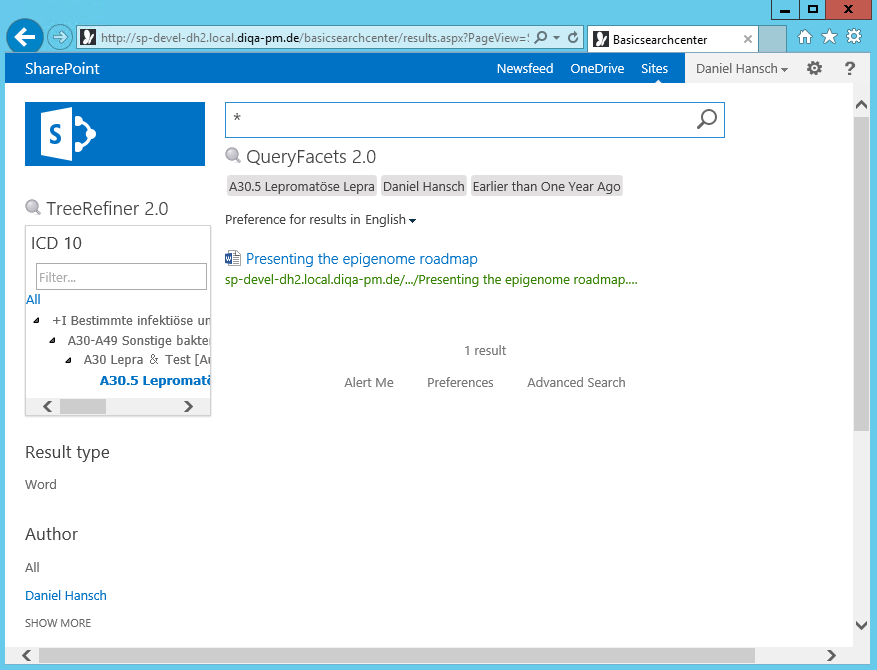Click the tree panel horizontal scrollbar thumb
This screenshot has width=877, height=670.
(82, 406)
